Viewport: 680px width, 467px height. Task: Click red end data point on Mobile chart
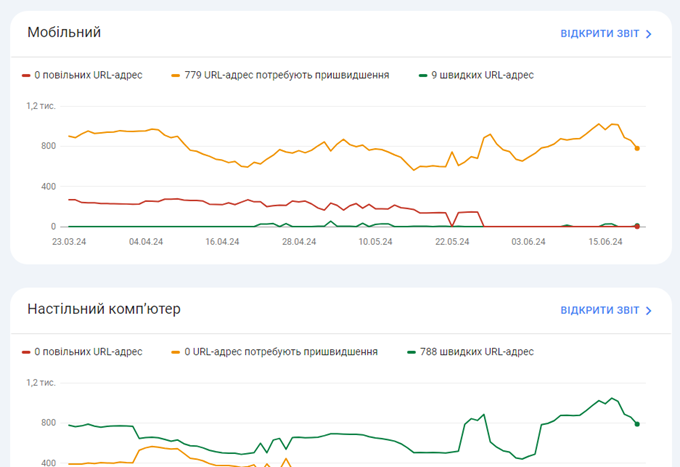[637, 227]
